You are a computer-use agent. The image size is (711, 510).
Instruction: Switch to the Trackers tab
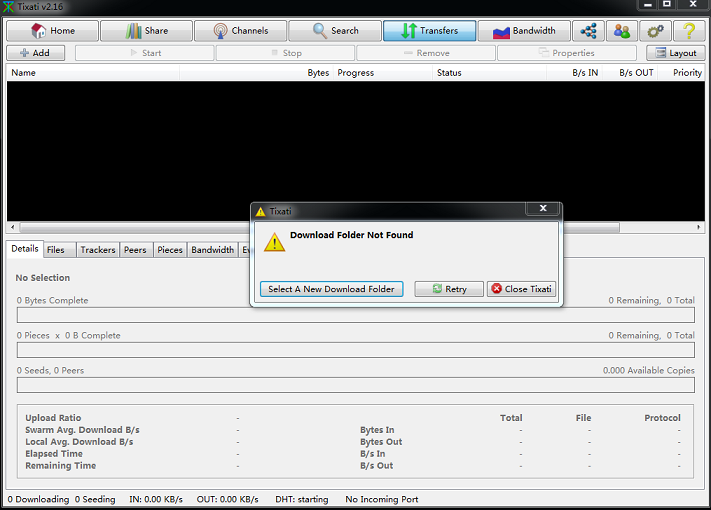click(98, 250)
